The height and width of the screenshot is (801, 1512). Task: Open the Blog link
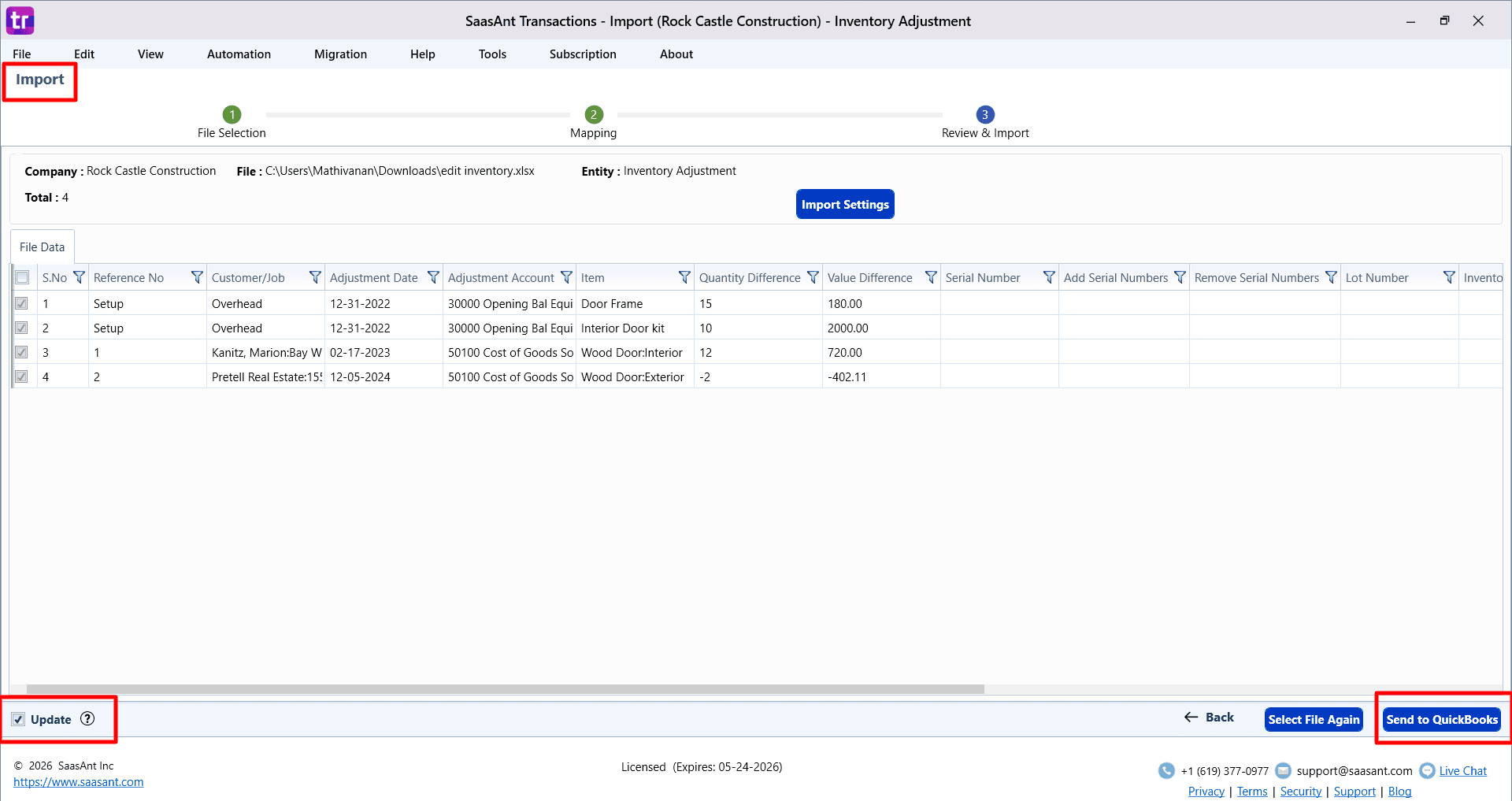(1399, 792)
